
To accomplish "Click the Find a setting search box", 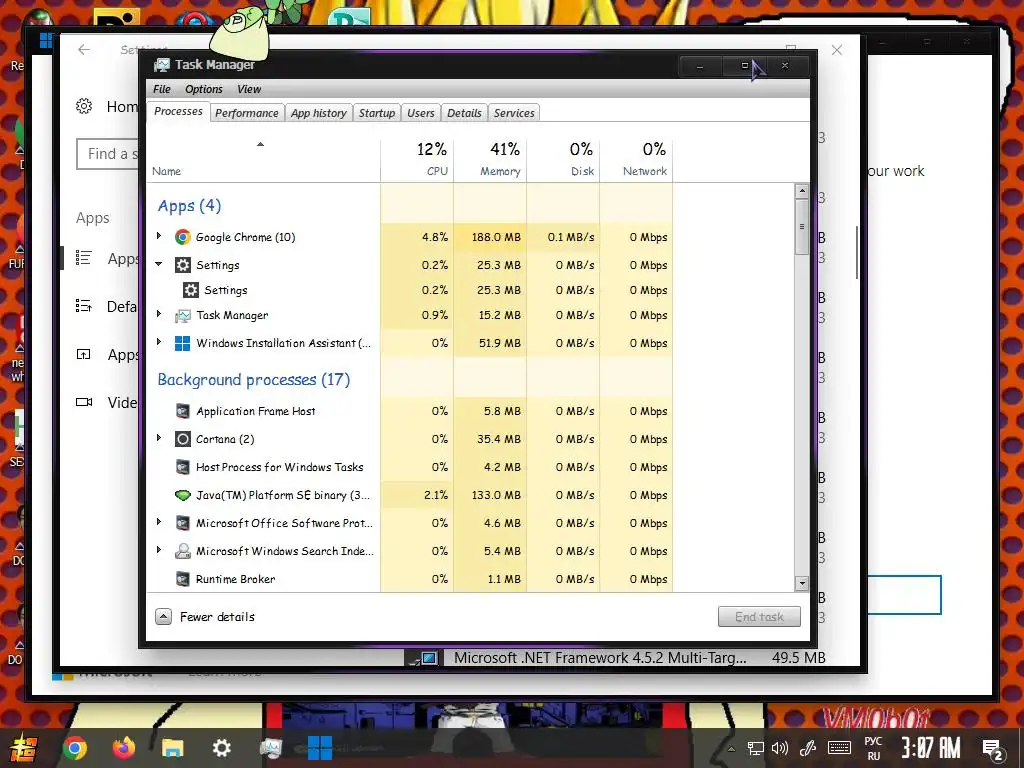I will pyautogui.click(x=108, y=154).
